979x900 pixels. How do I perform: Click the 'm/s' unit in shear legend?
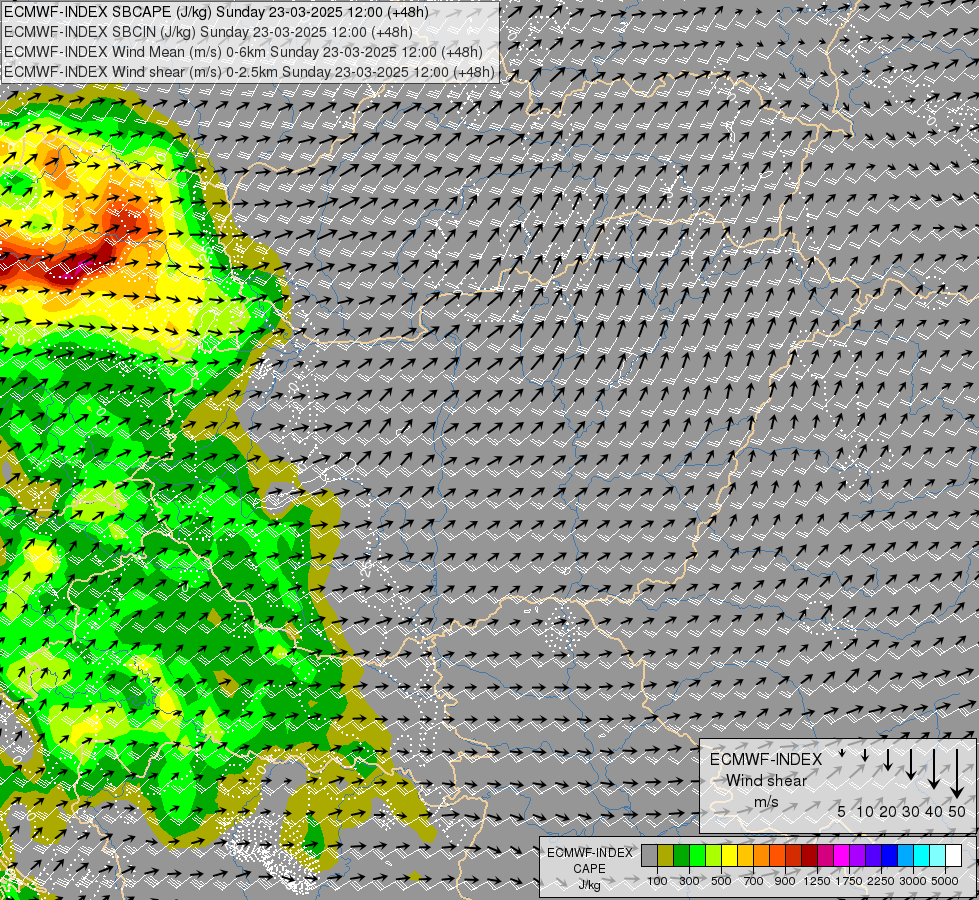point(766,802)
